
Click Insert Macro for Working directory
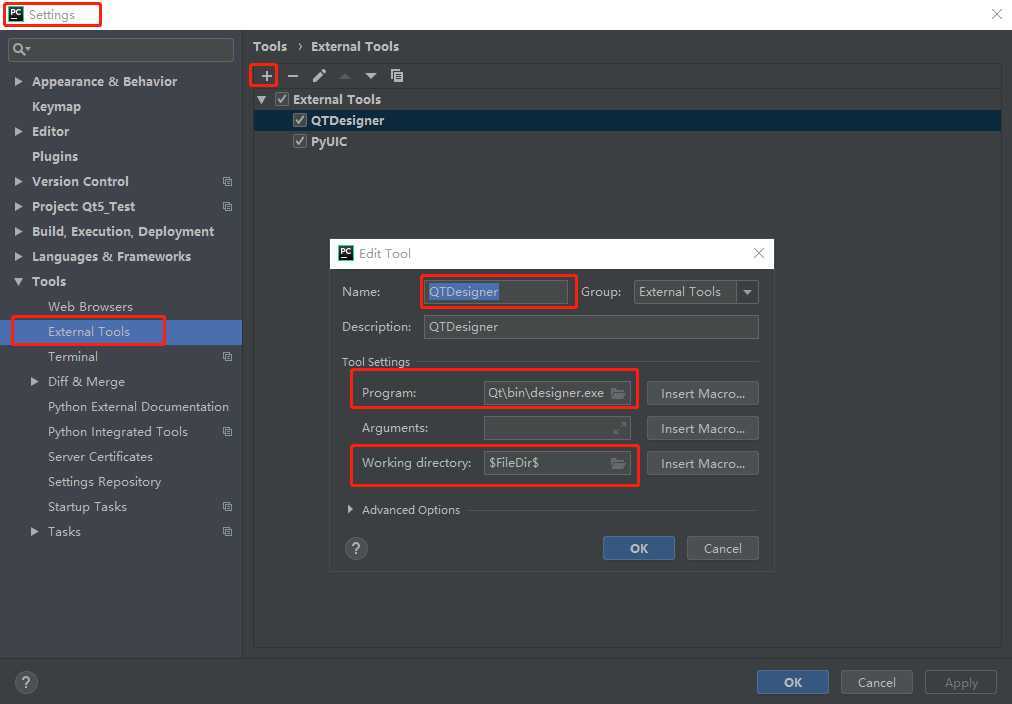703,463
